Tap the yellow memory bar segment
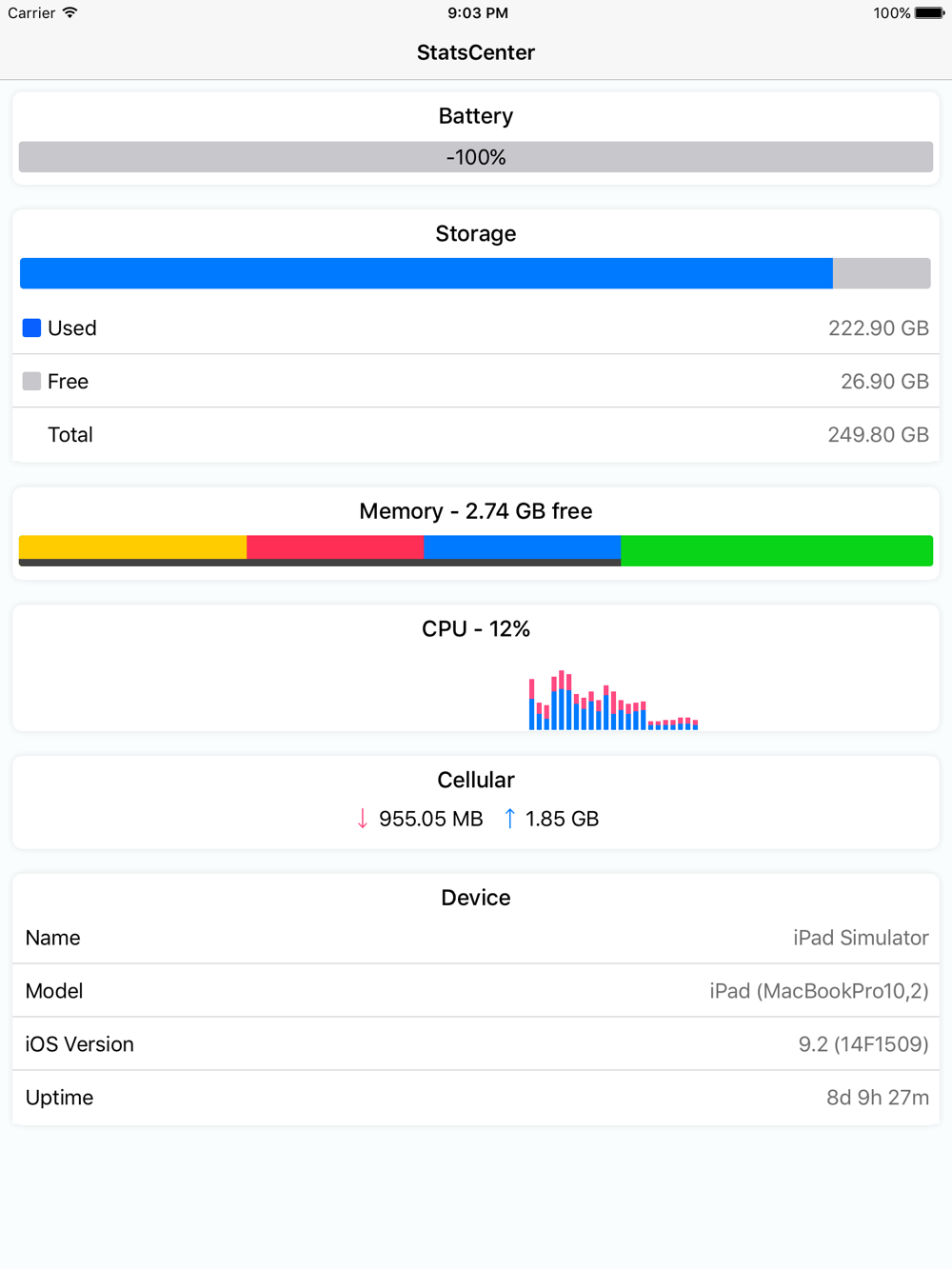The height and width of the screenshot is (1269, 952). [133, 547]
